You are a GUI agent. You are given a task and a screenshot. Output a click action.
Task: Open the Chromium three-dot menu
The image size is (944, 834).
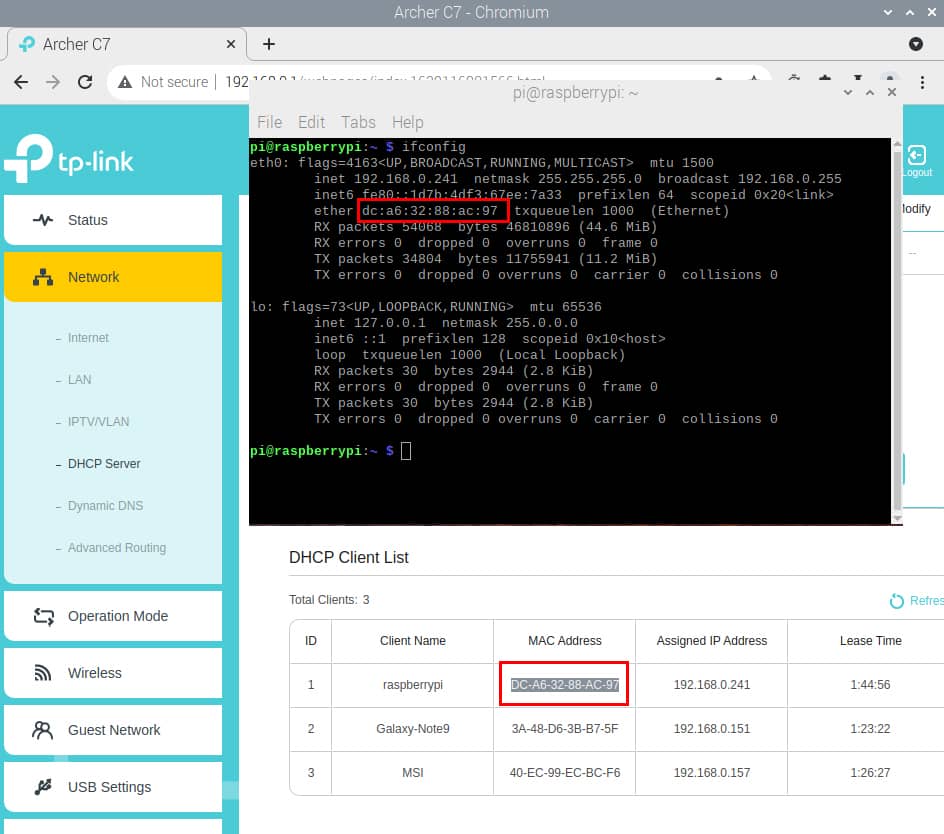click(922, 82)
